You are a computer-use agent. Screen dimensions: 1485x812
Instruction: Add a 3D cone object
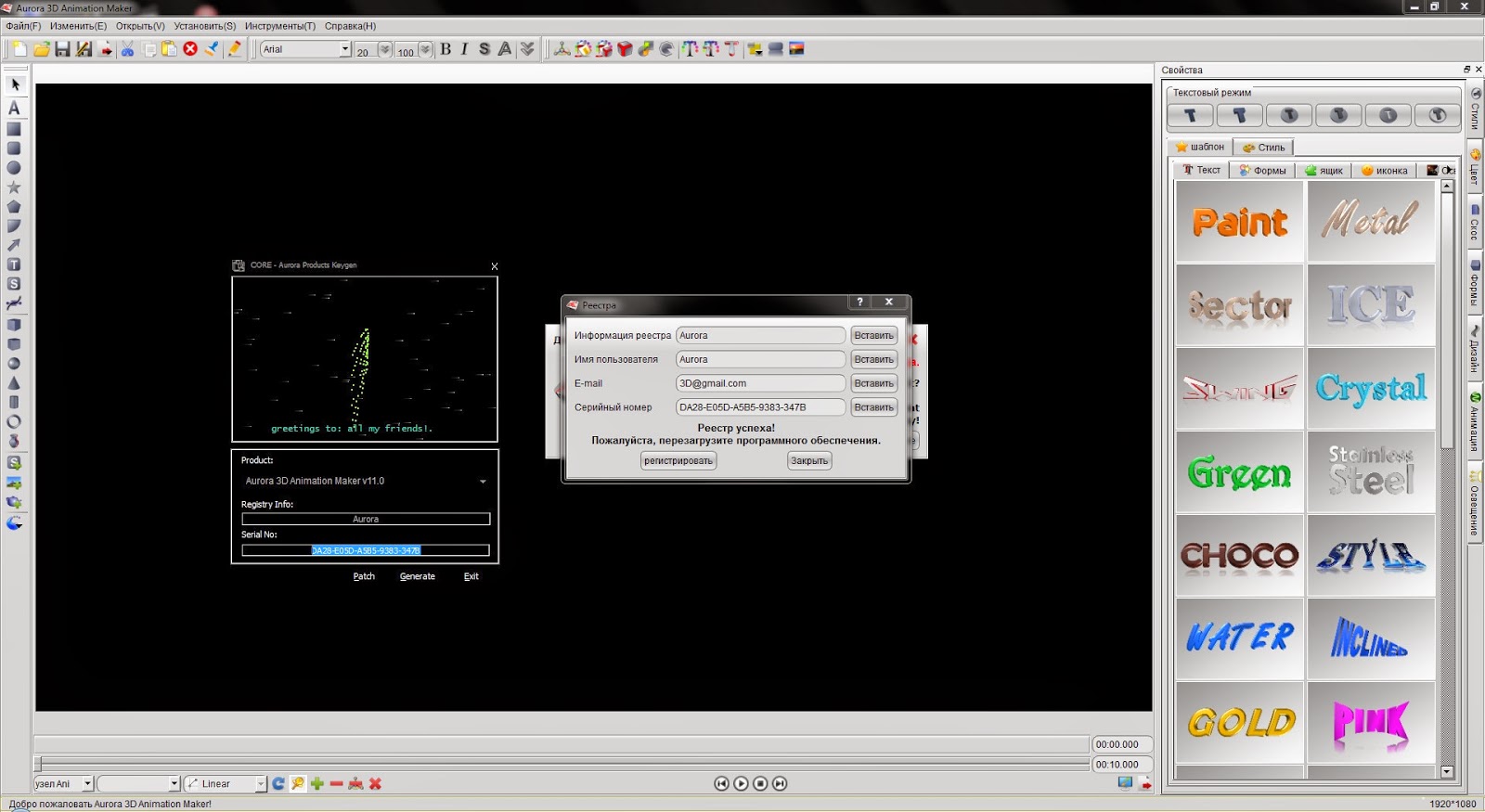(14, 383)
